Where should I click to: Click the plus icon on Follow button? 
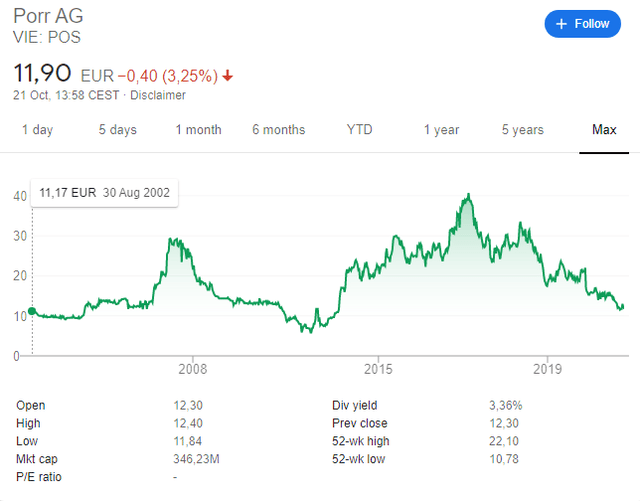561,24
